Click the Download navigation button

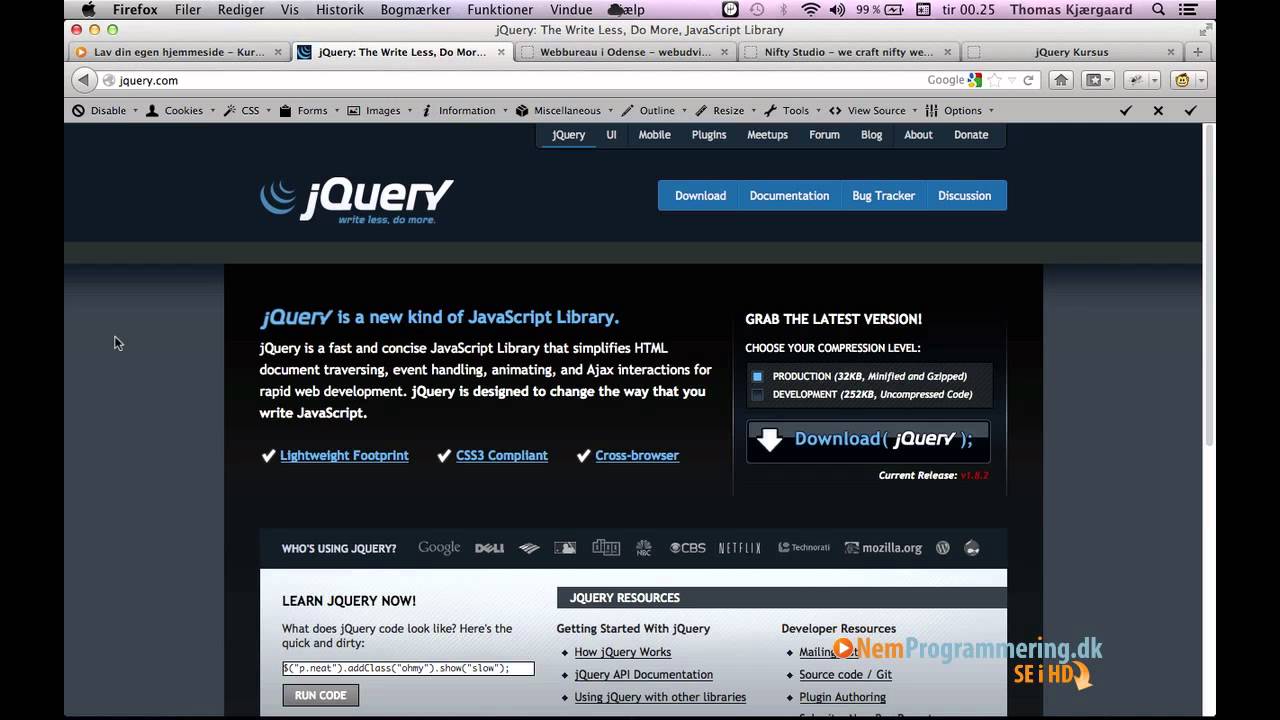pos(700,196)
